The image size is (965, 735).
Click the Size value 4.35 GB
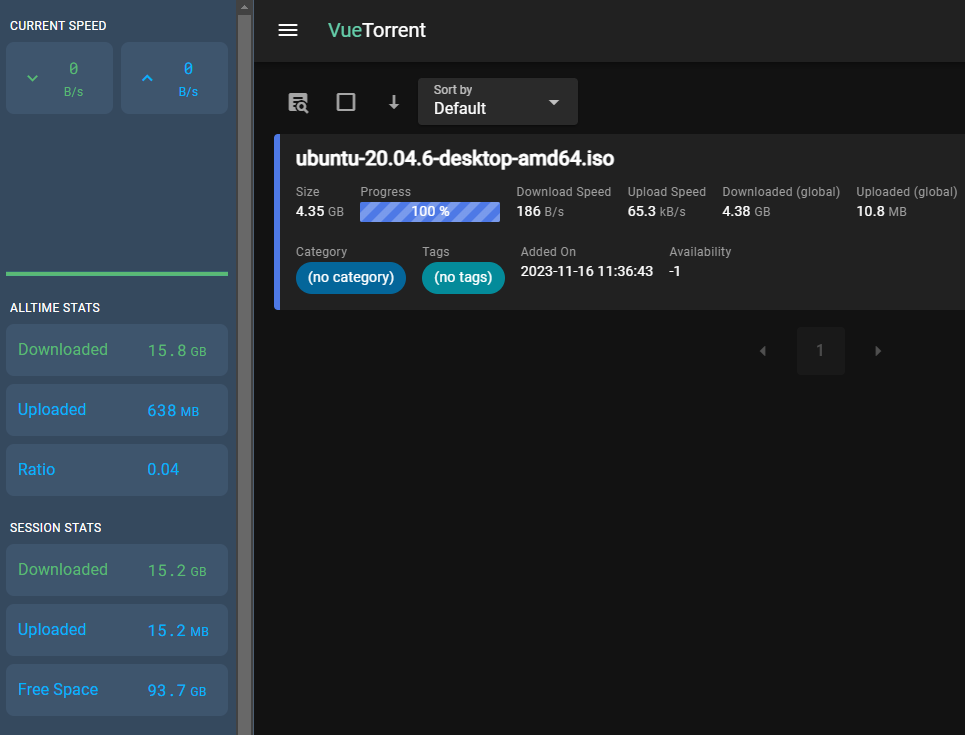(x=319, y=212)
